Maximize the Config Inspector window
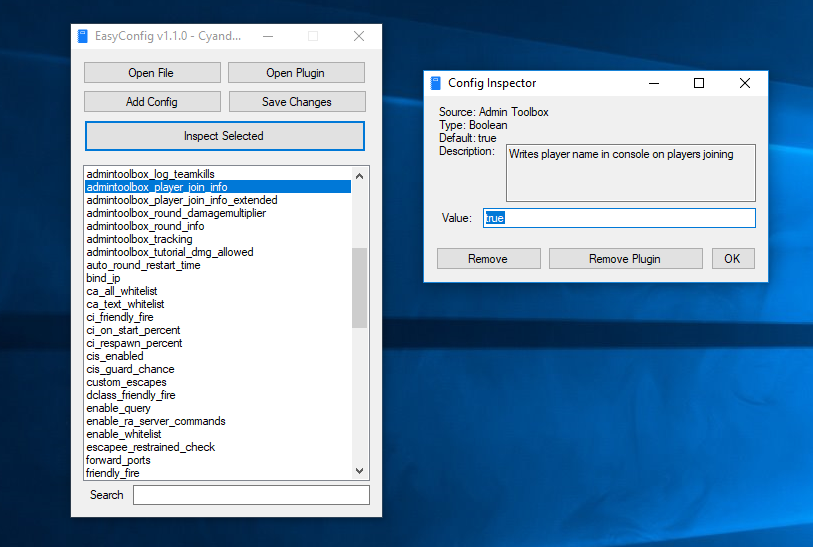813x547 pixels. coord(699,83)
